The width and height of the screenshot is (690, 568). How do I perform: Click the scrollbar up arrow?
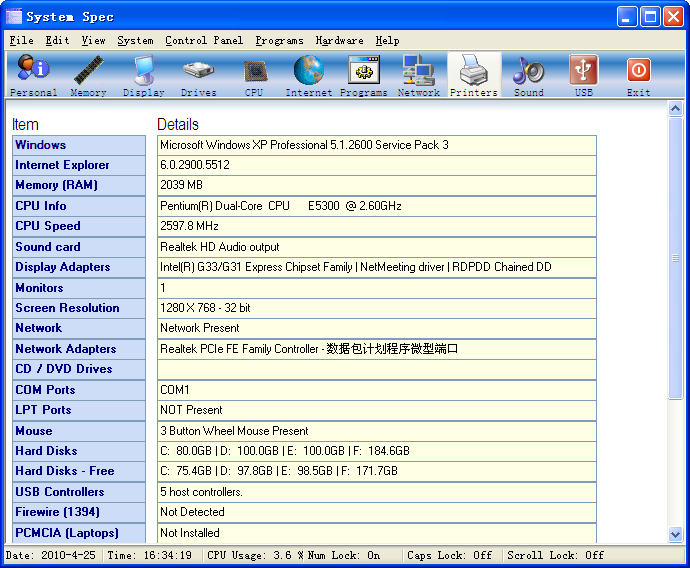pos(675,109)
